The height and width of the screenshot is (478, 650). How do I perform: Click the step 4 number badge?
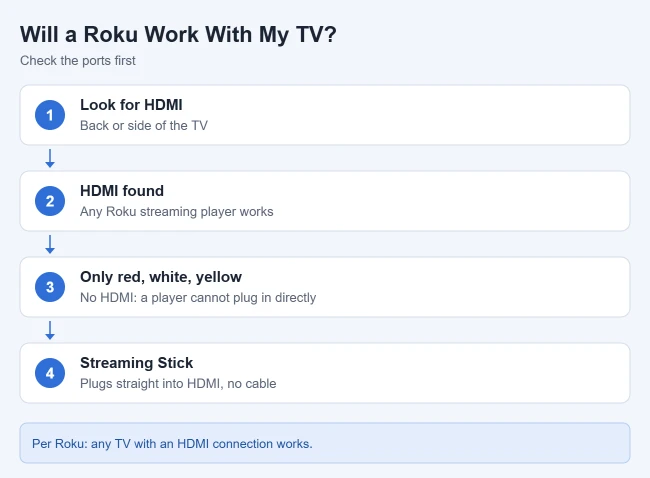50,373
